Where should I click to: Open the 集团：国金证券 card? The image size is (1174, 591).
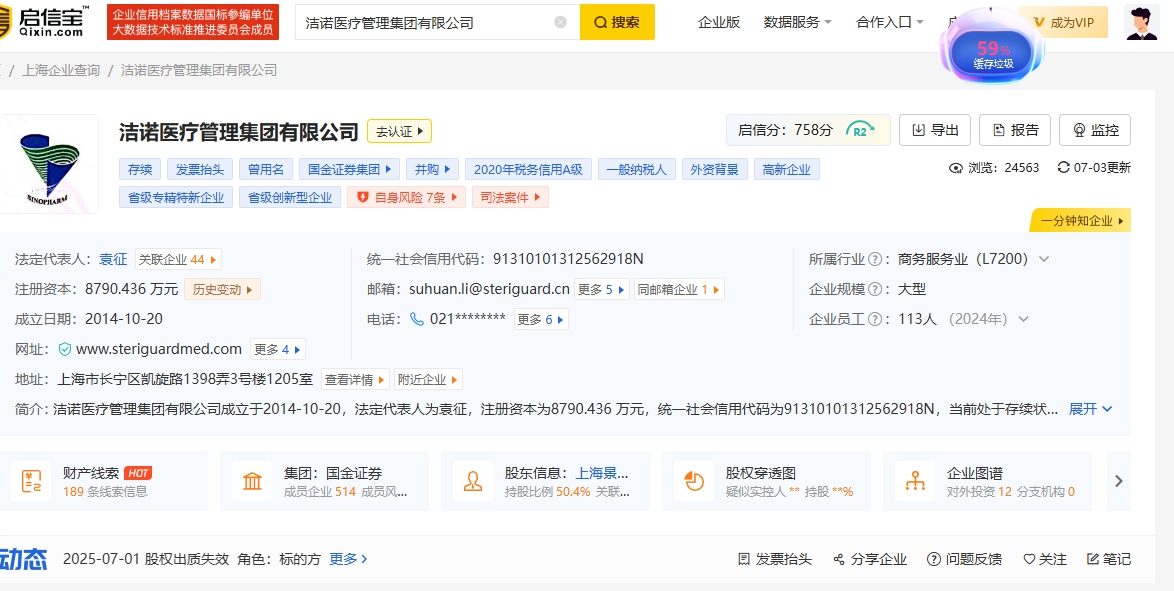point(325,481)
